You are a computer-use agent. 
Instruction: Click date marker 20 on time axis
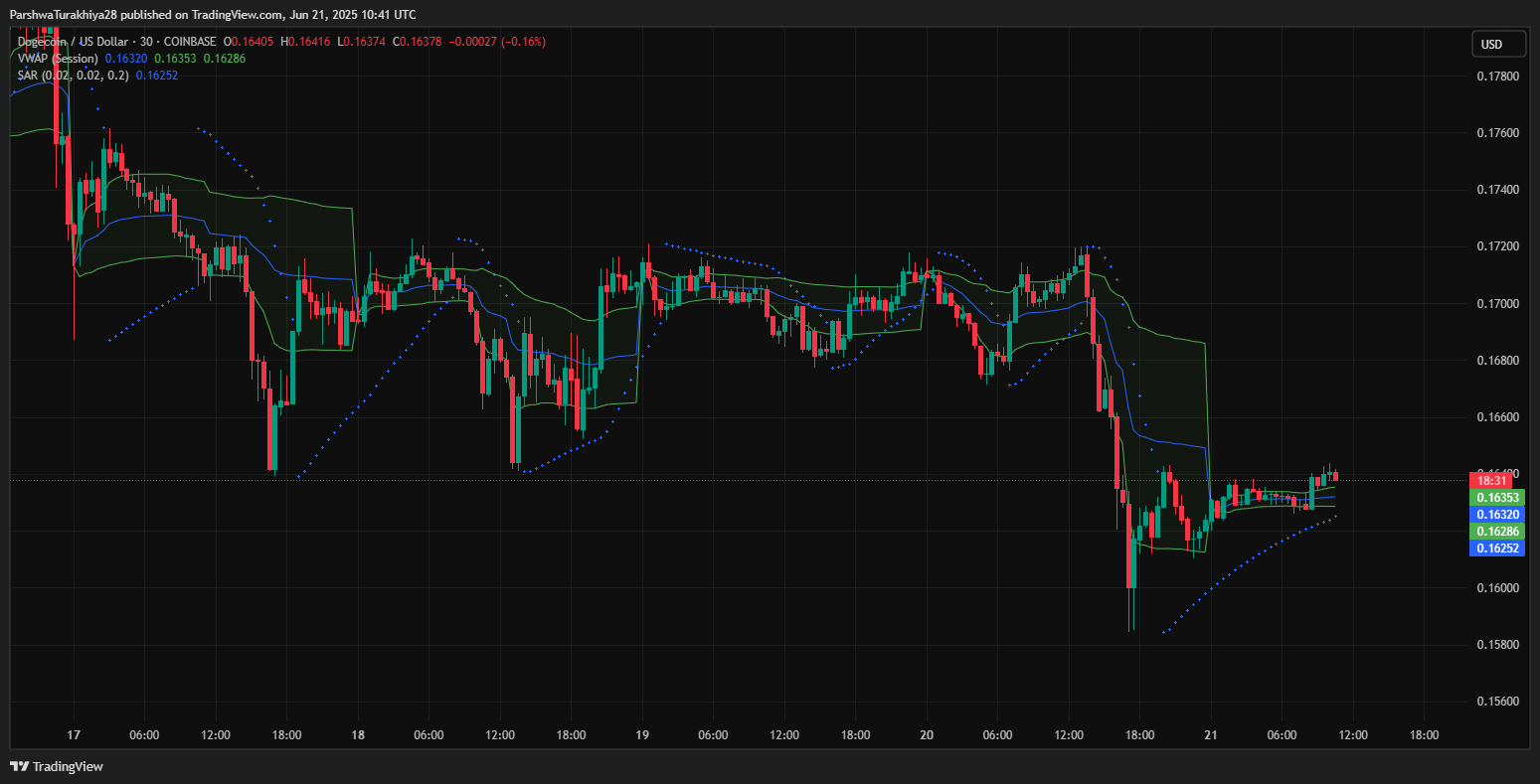pyautogui.click(x=927, y=735)
